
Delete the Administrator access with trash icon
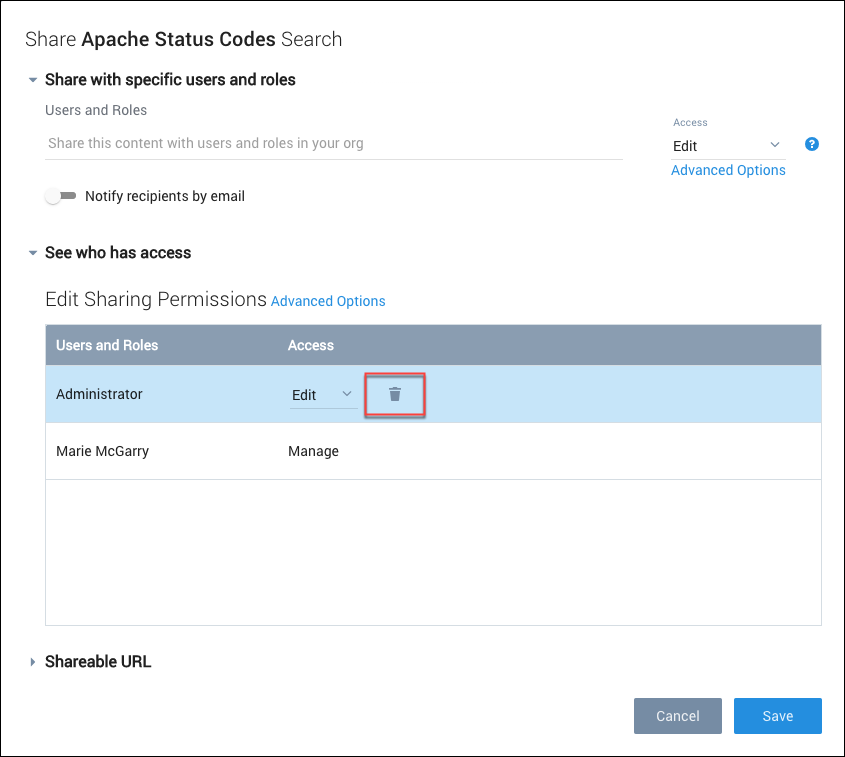tap(395, 394)
